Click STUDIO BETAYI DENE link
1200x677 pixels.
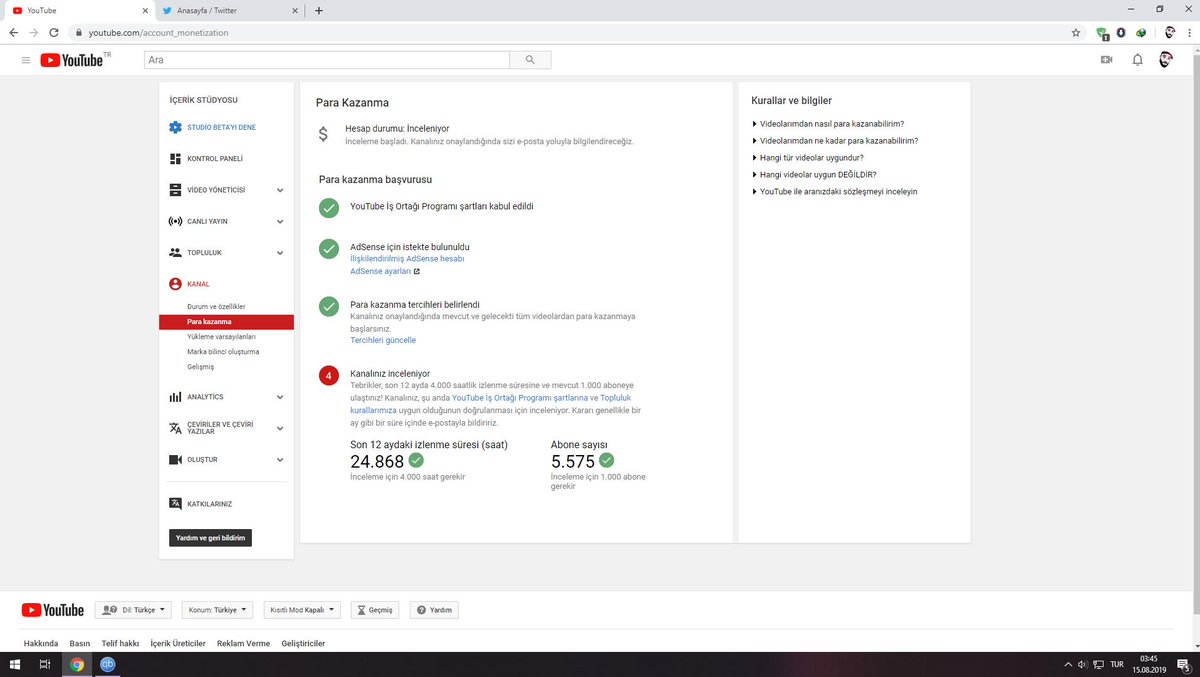click(x=221, y=127)
